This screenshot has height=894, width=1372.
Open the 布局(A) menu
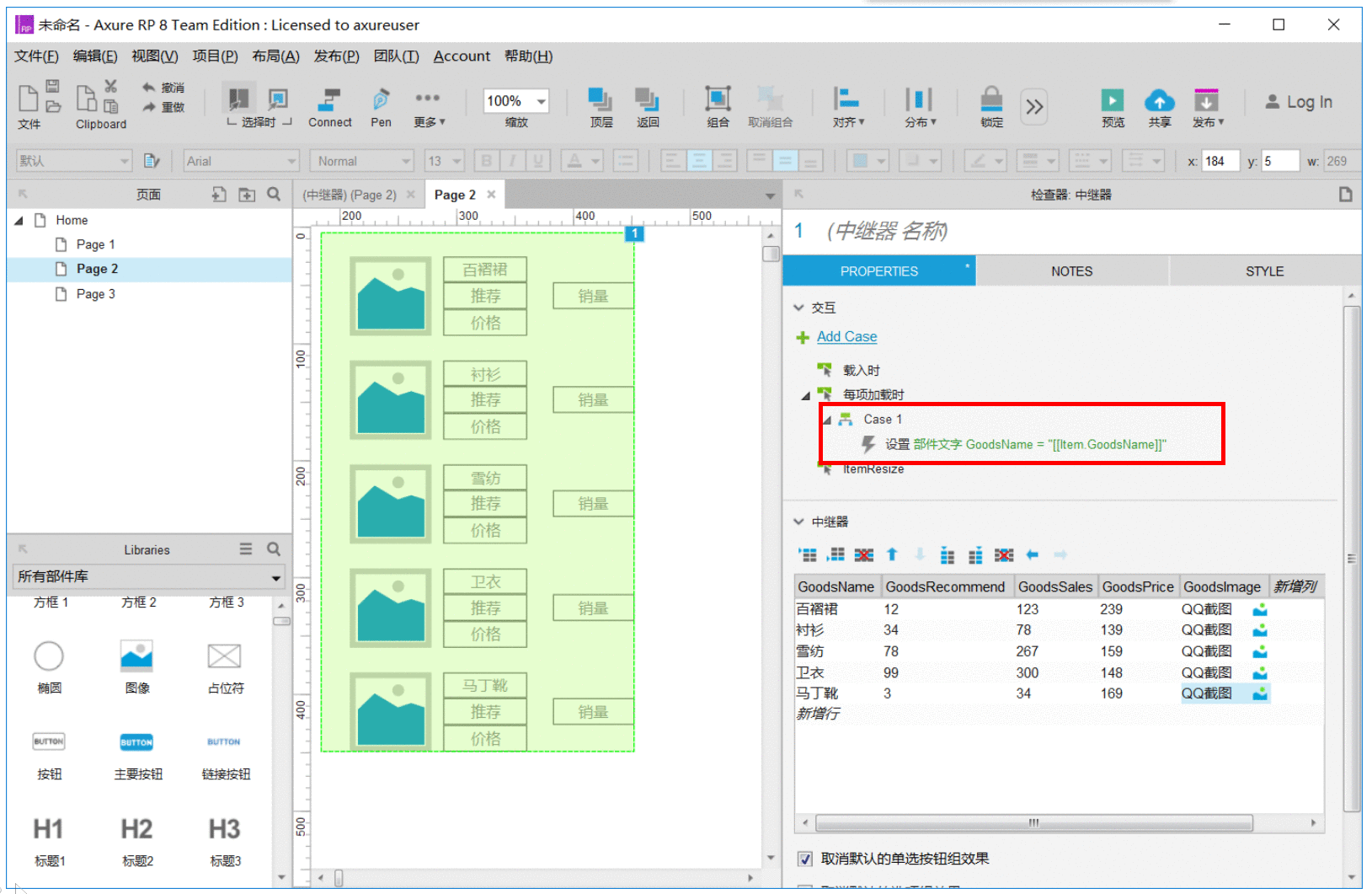pyautogui.click(x=275, y=56)
